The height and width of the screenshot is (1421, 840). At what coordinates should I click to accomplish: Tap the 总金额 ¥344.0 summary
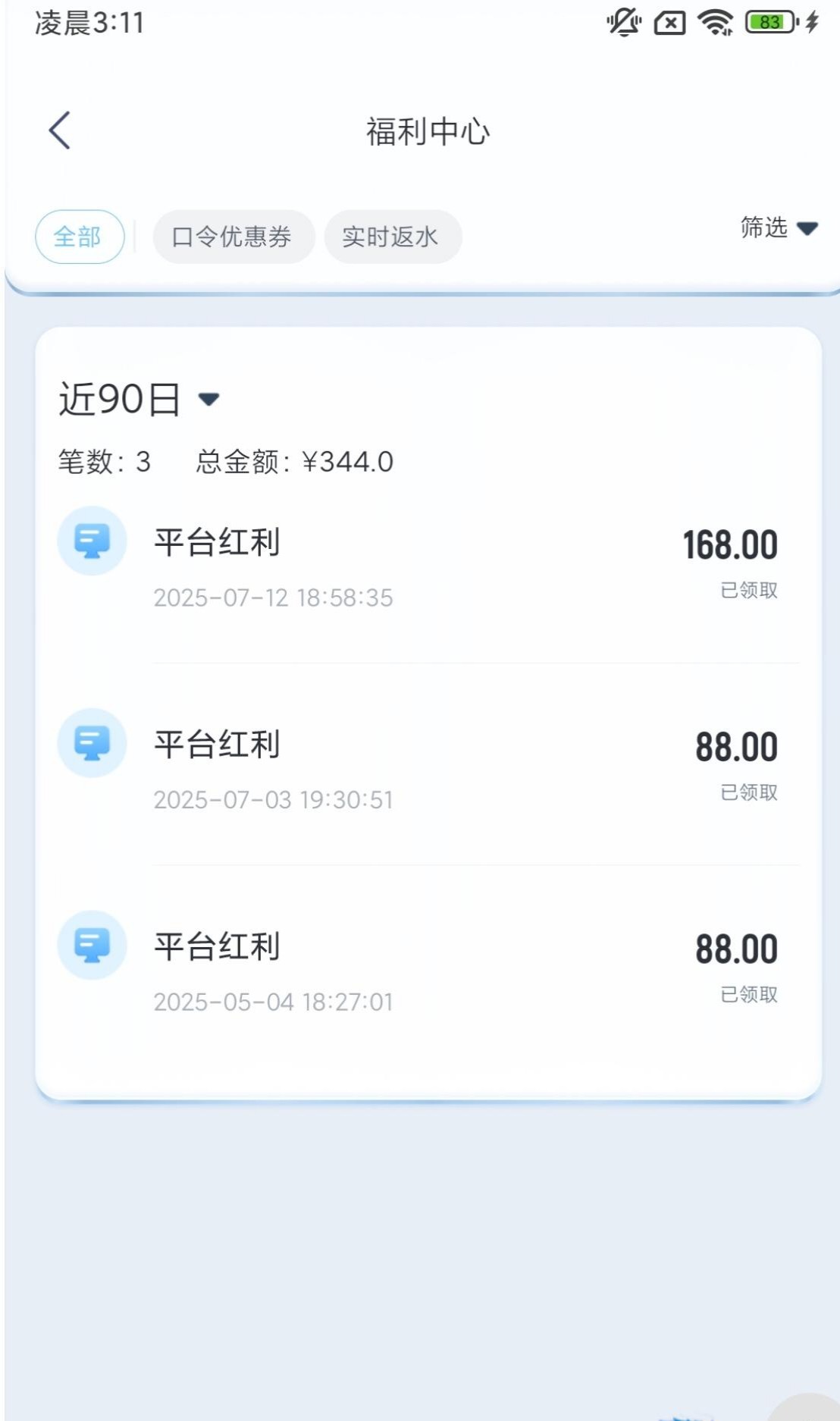294,462
